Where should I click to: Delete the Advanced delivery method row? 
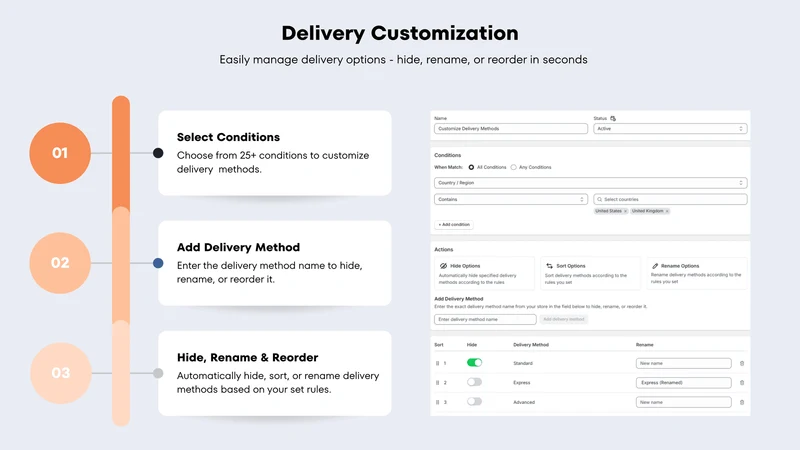pos(742,402)
